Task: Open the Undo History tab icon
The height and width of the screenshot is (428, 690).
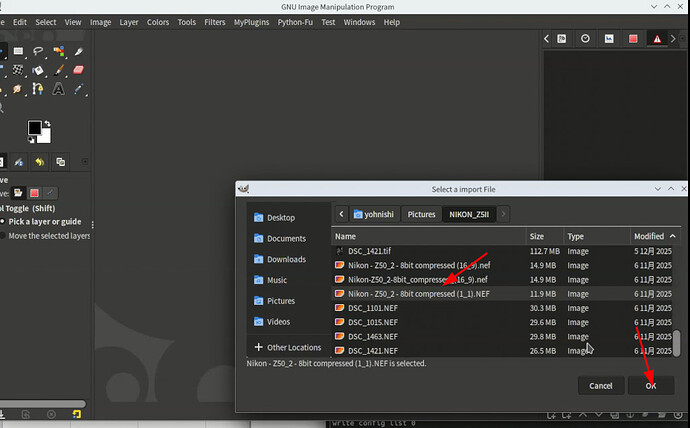Action: pyautogui.click(x=40, y=162)
